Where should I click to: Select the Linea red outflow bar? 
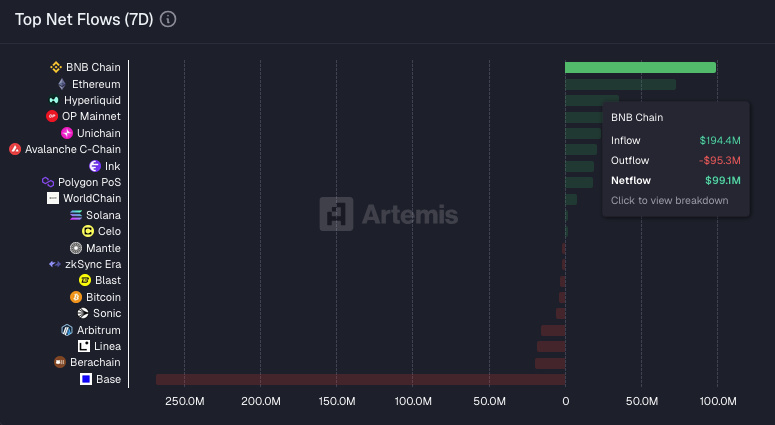[x=551, y=346]
